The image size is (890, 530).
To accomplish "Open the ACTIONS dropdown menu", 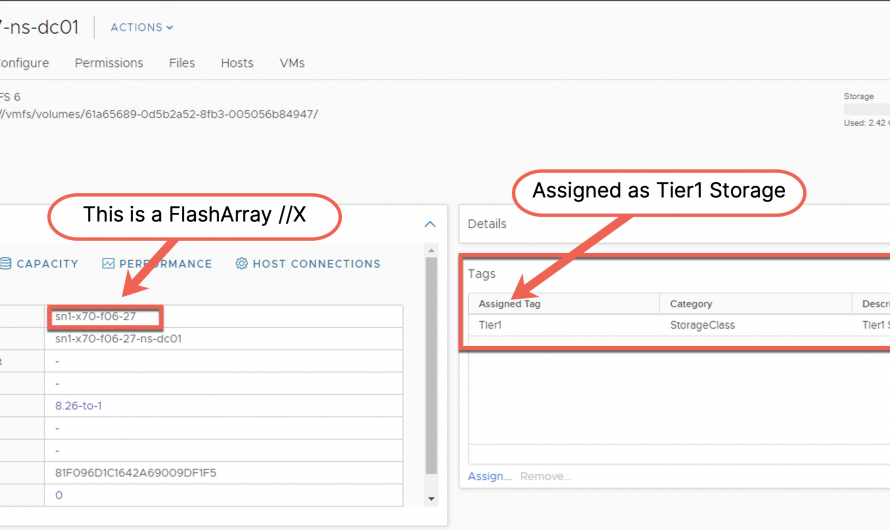I will (x=141, y=28).
